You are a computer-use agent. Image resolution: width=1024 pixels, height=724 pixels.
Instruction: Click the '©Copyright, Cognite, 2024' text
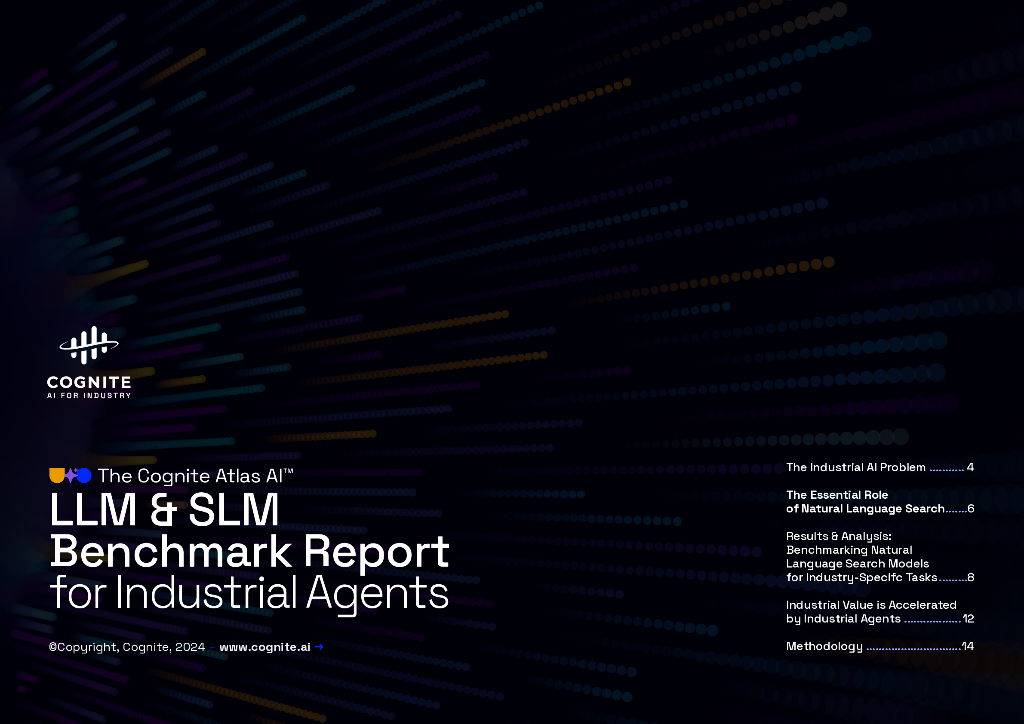pyautogui.click(x=127, y=647)
